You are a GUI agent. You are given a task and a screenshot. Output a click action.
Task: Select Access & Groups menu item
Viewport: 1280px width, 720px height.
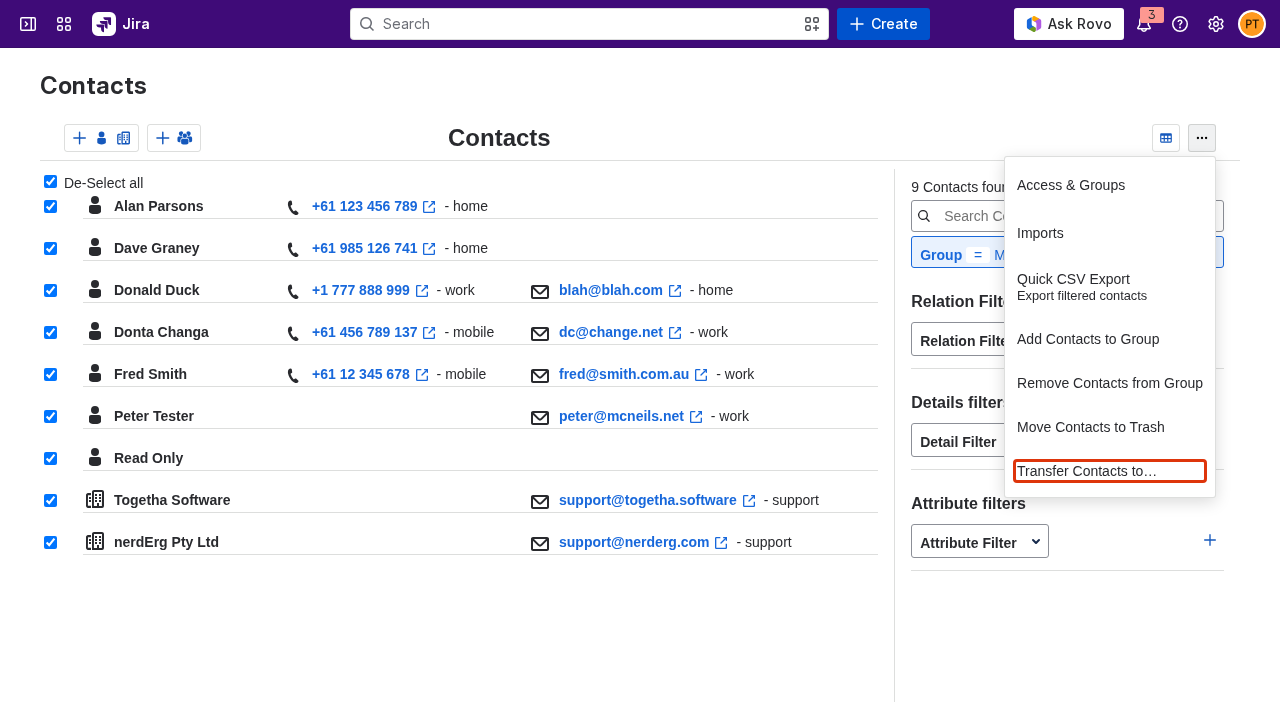click(1110, 185)
